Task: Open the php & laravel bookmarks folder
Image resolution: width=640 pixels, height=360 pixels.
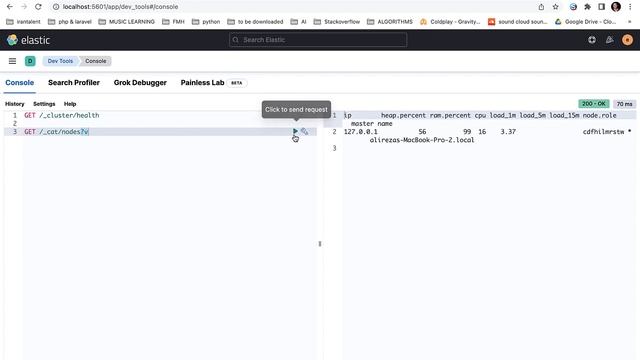Action: tap(70, 22)
